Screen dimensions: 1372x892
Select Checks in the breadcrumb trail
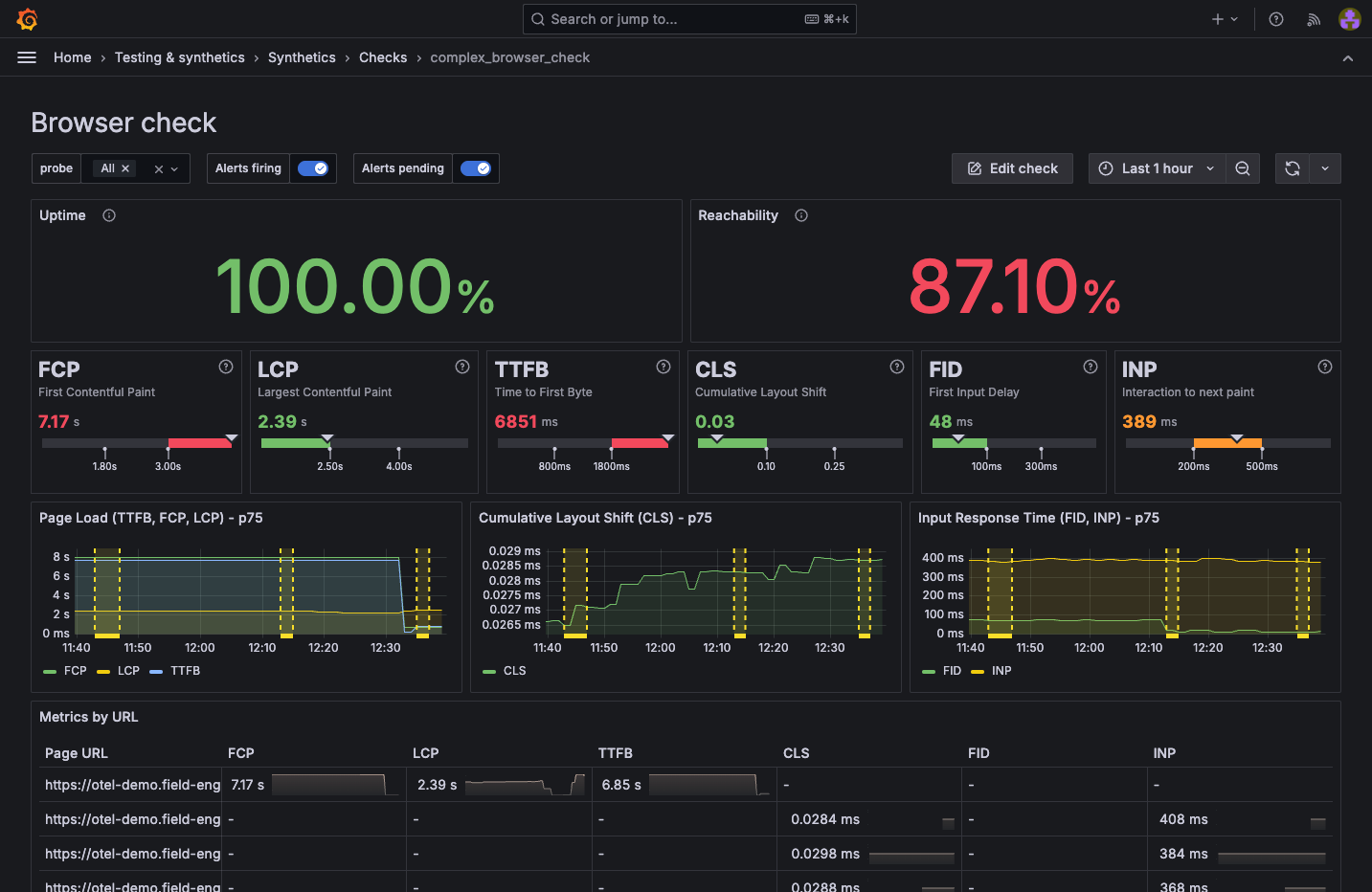(383, 57)
